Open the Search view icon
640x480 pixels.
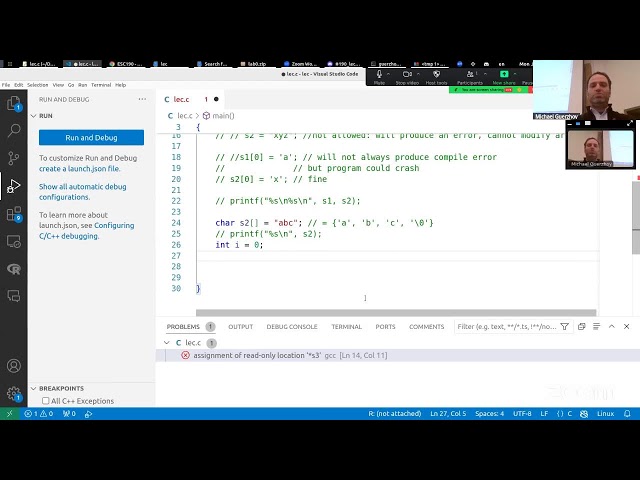point(14,130)
